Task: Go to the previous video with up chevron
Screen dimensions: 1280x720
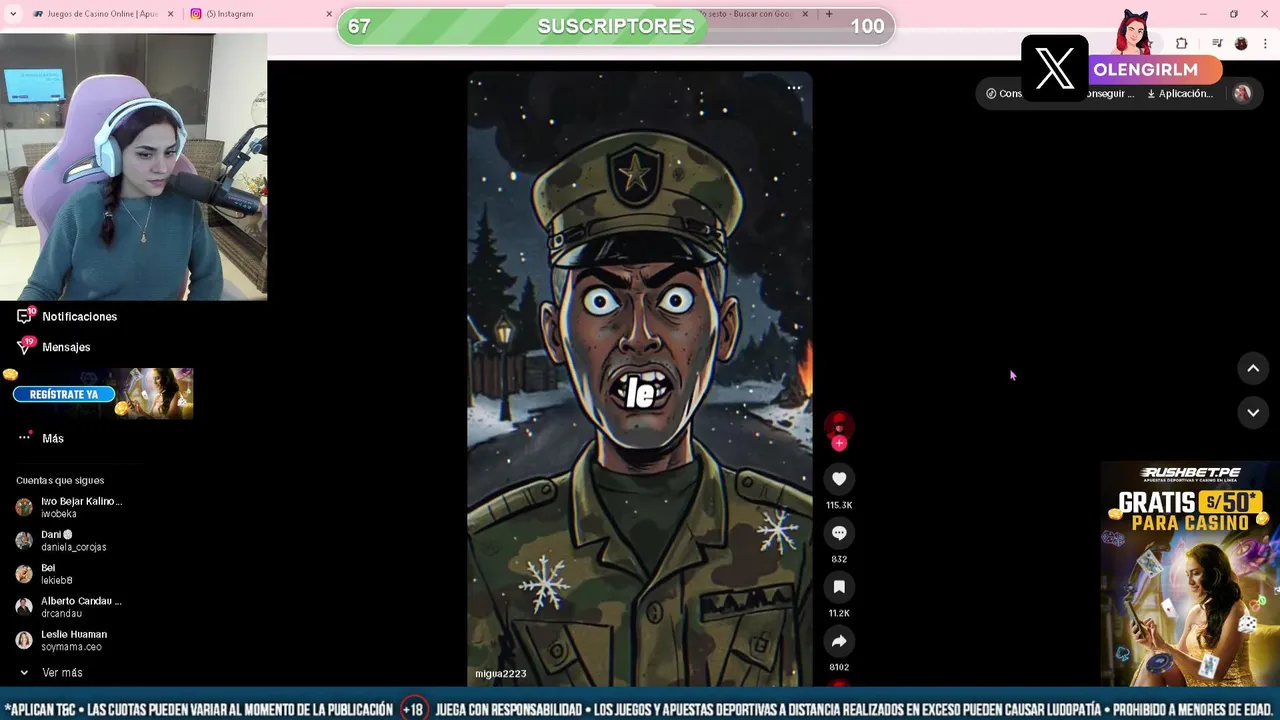Action: 1253,368
